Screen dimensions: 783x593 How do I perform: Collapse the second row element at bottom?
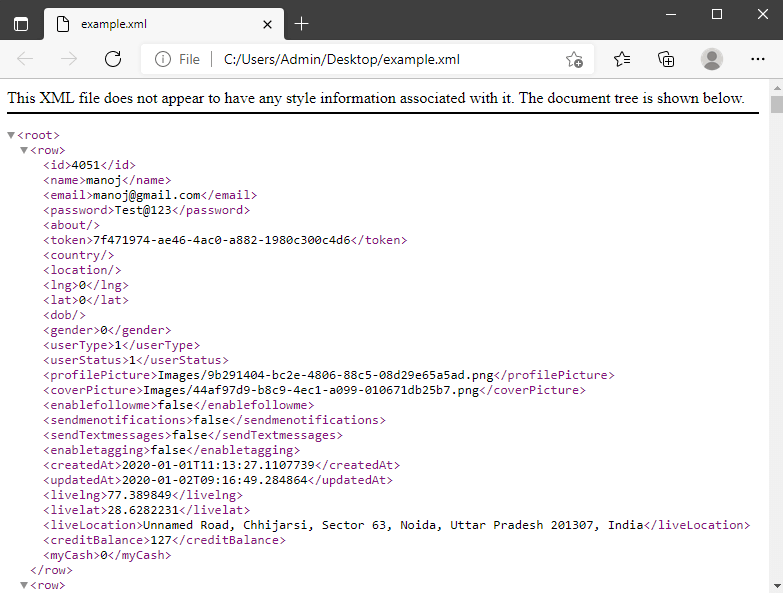coord(23,585)
